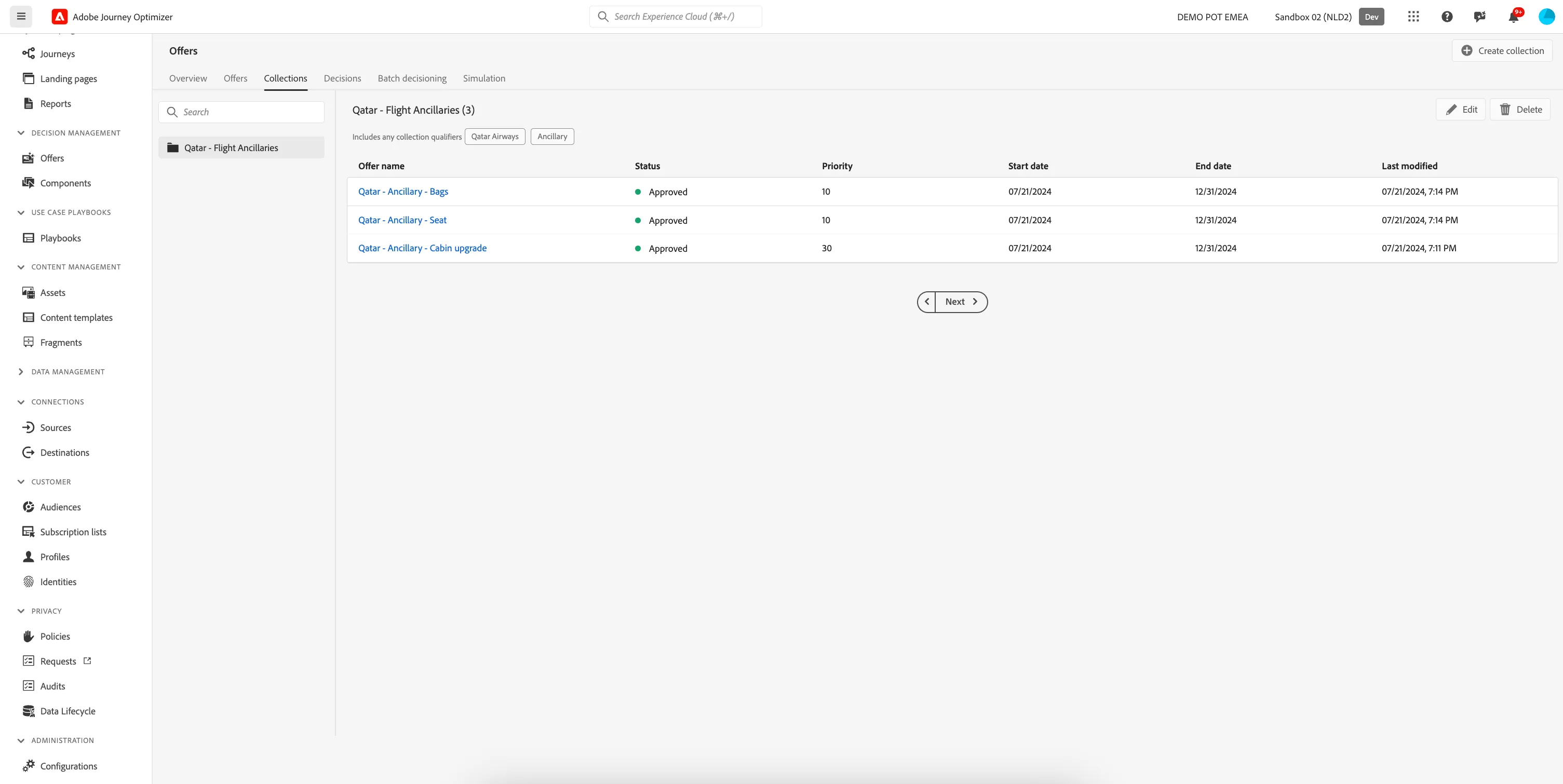Expand the Data Management section
Image resolution: width=1563 pixels, height=784 pixels.
point(21,371)
